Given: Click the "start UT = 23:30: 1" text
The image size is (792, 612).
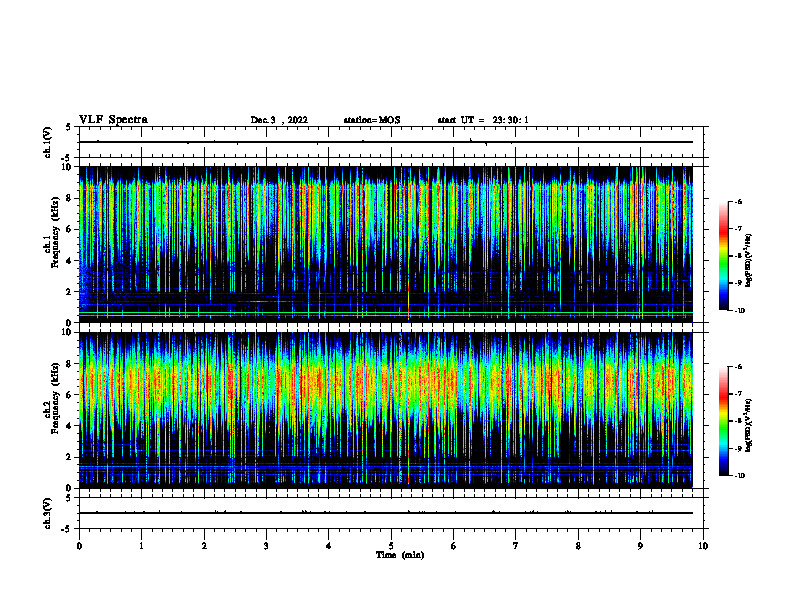Looking at the screenshot, I should coord(483,120).
